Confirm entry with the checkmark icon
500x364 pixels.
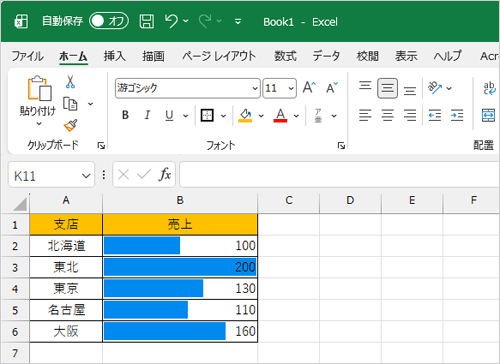click(x=144, y=174)
